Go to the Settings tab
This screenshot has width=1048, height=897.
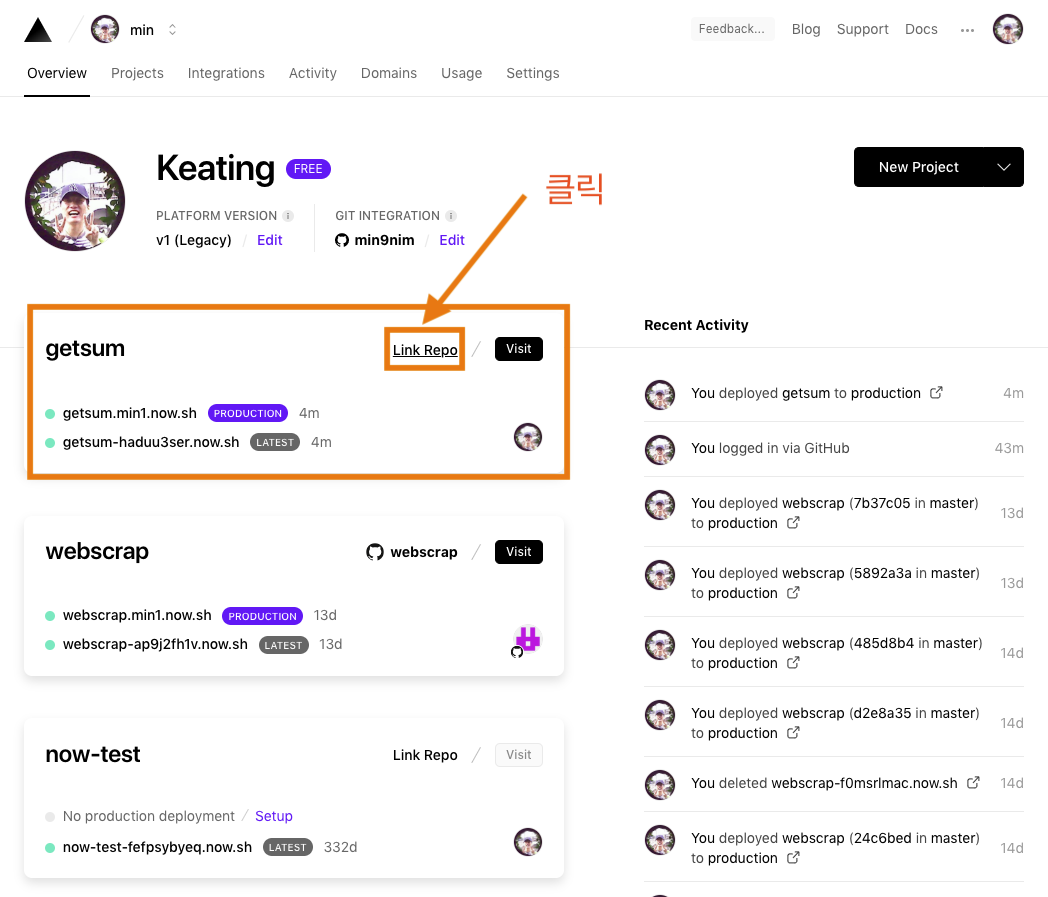point(533,73)
